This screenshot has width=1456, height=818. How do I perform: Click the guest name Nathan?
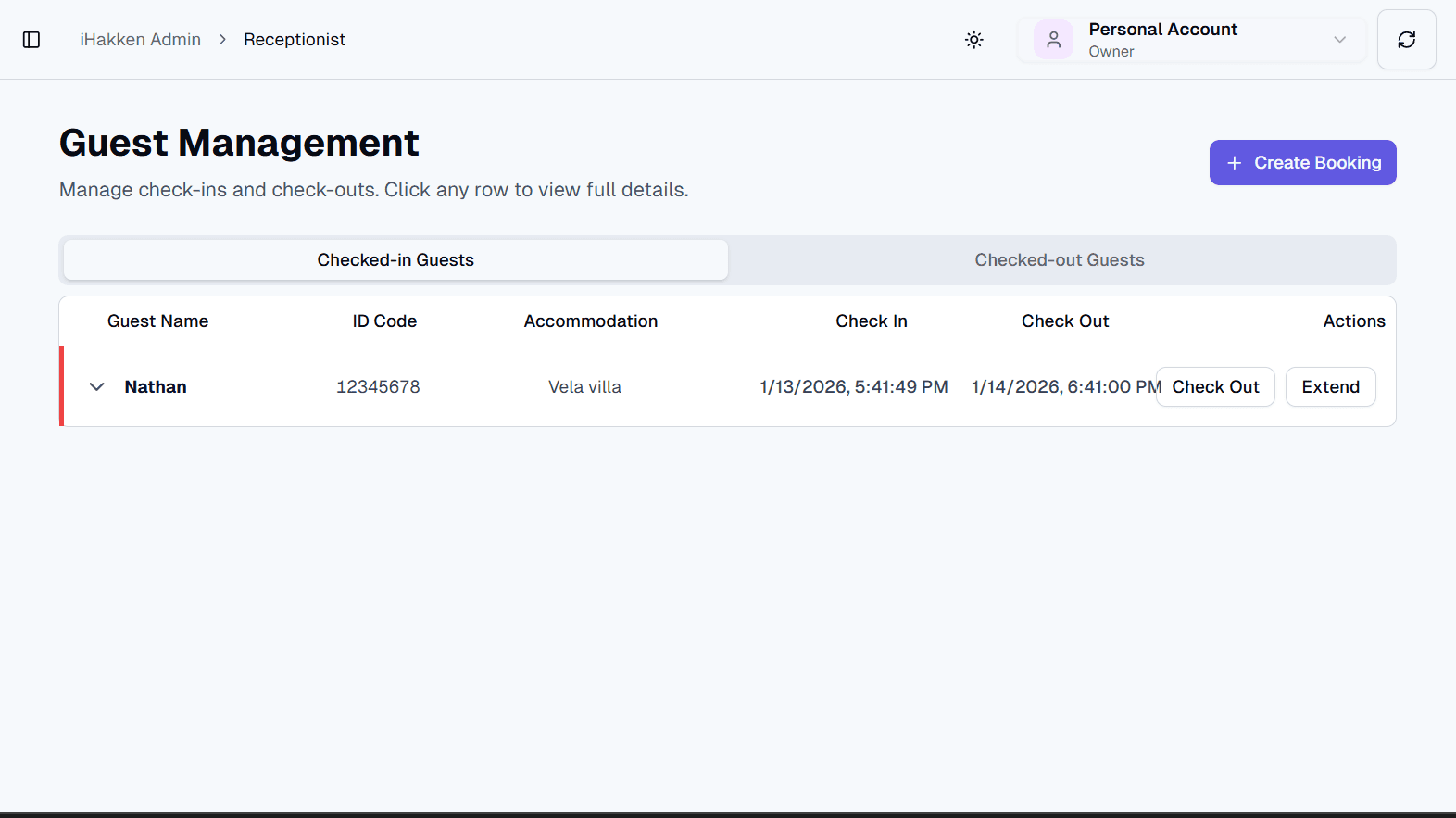(x=156, y=387)
